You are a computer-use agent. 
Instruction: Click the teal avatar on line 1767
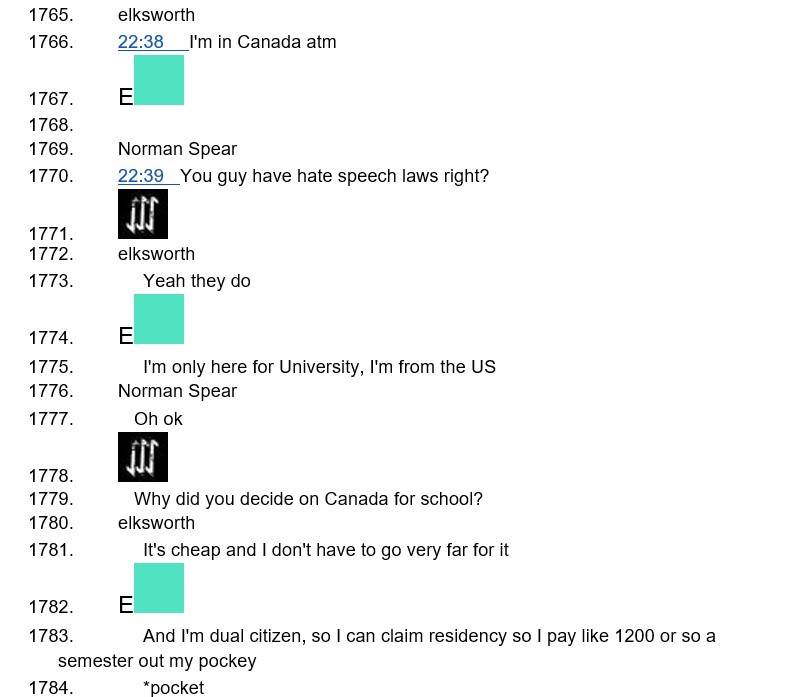tap(159, 80)
